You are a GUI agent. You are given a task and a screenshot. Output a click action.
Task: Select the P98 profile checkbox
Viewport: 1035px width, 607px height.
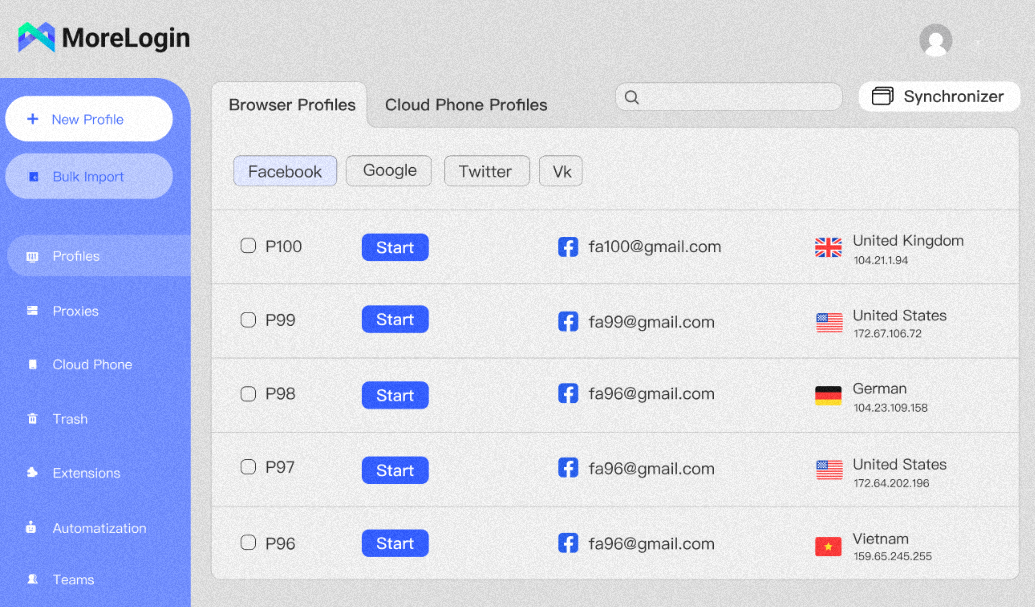tap(248, 394)
